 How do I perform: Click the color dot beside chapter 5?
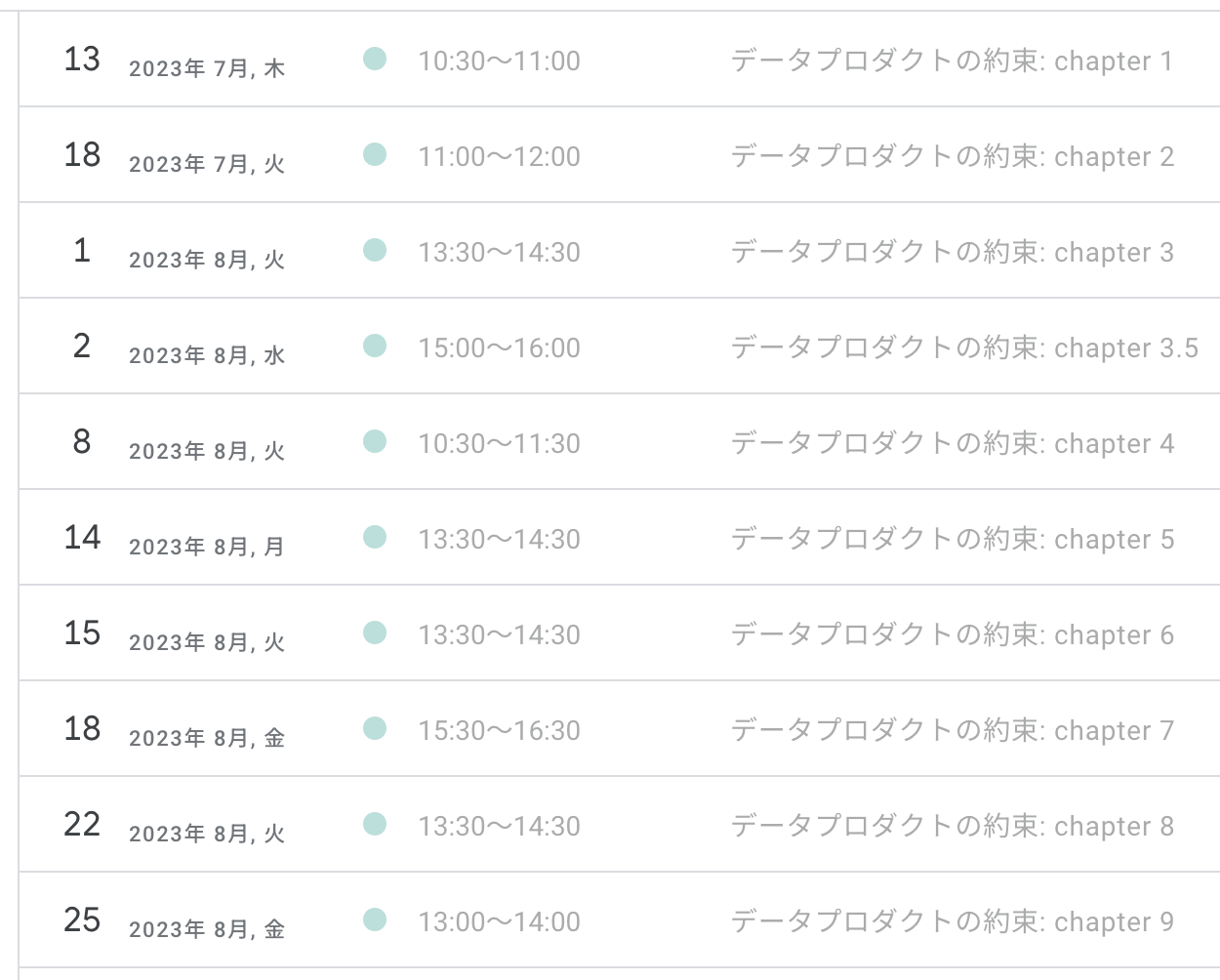click(x=375, y=537)
